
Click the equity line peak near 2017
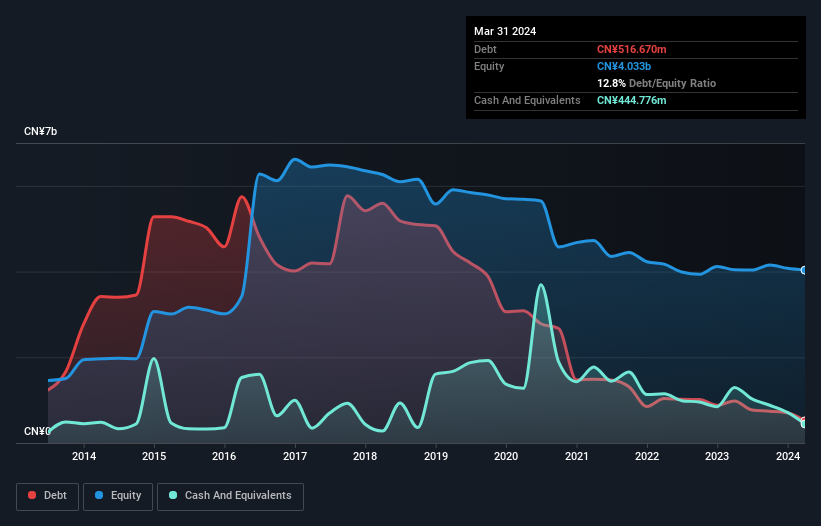click(x=295, y=159)
